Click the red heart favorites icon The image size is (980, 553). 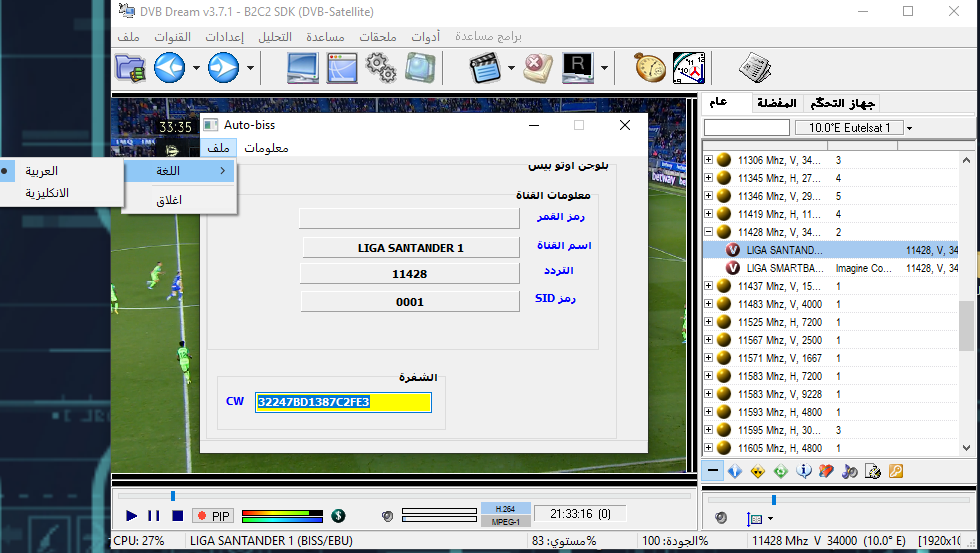click(826, 471)
